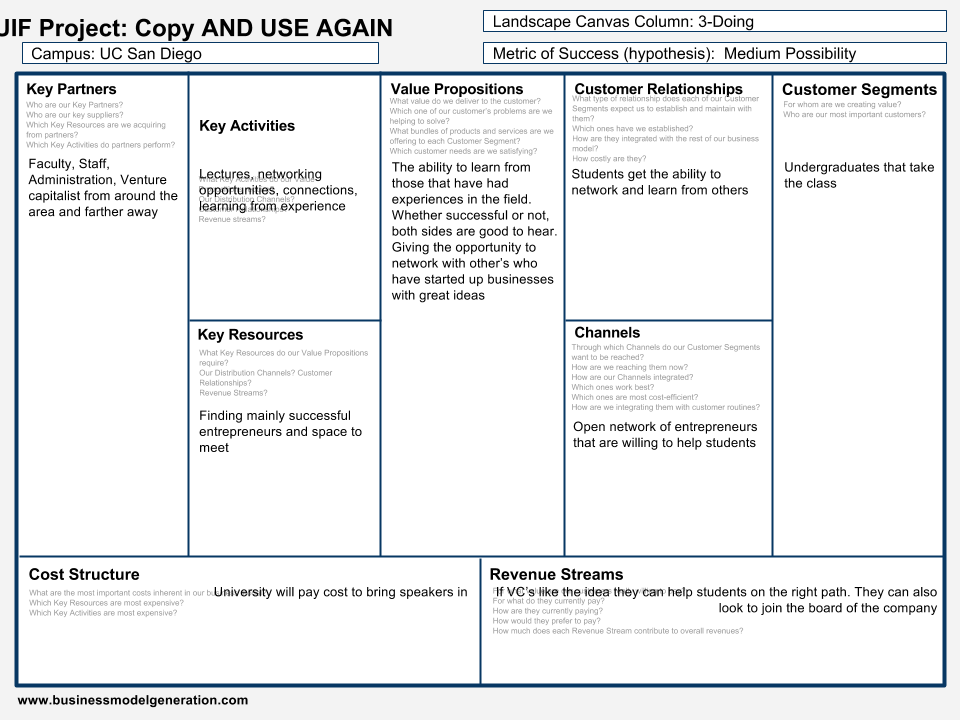The height and width of the screenshot is (720, 960).
Task: Click the Channels heading
Action: [607, 332]
